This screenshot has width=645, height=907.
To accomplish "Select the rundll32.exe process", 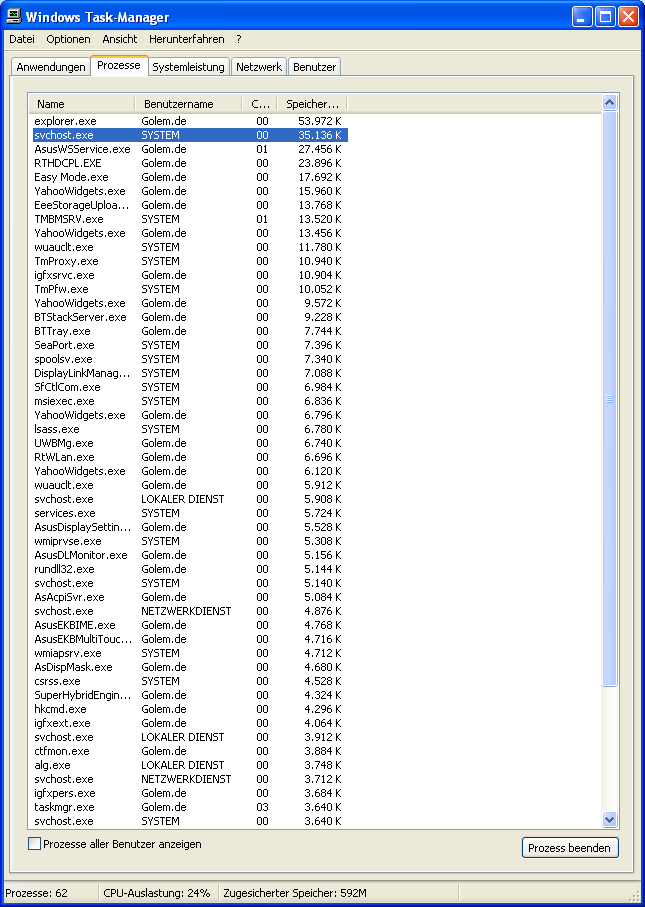I will pos(190,569).
